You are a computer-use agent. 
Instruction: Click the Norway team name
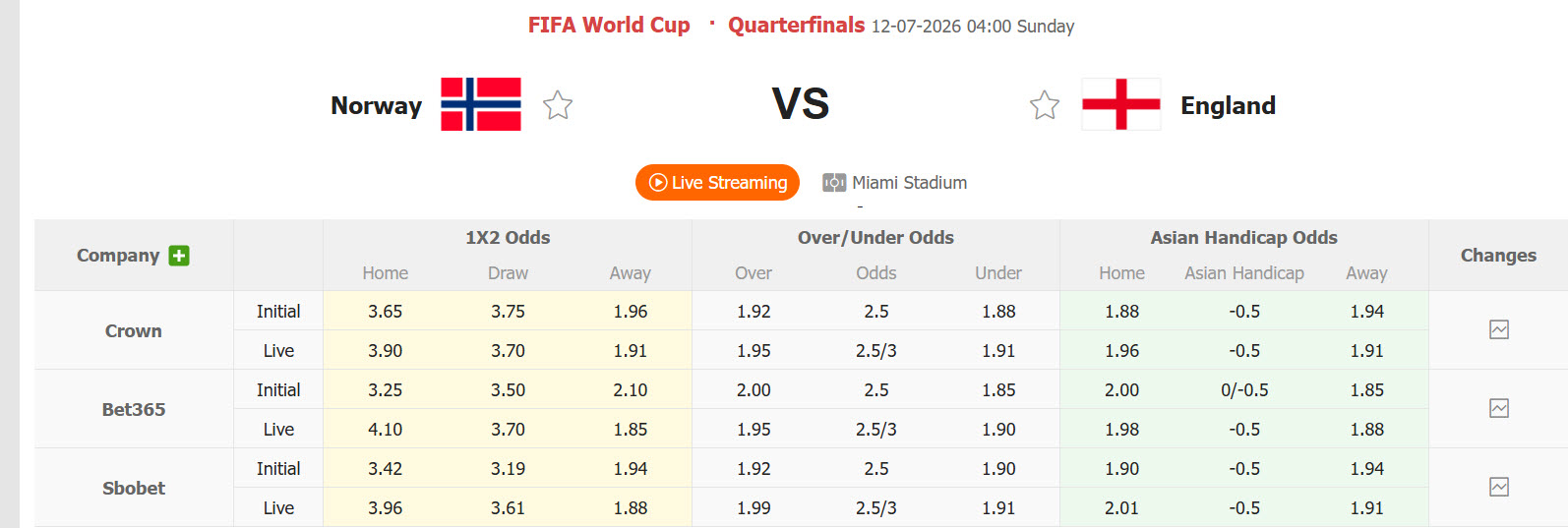377,105
